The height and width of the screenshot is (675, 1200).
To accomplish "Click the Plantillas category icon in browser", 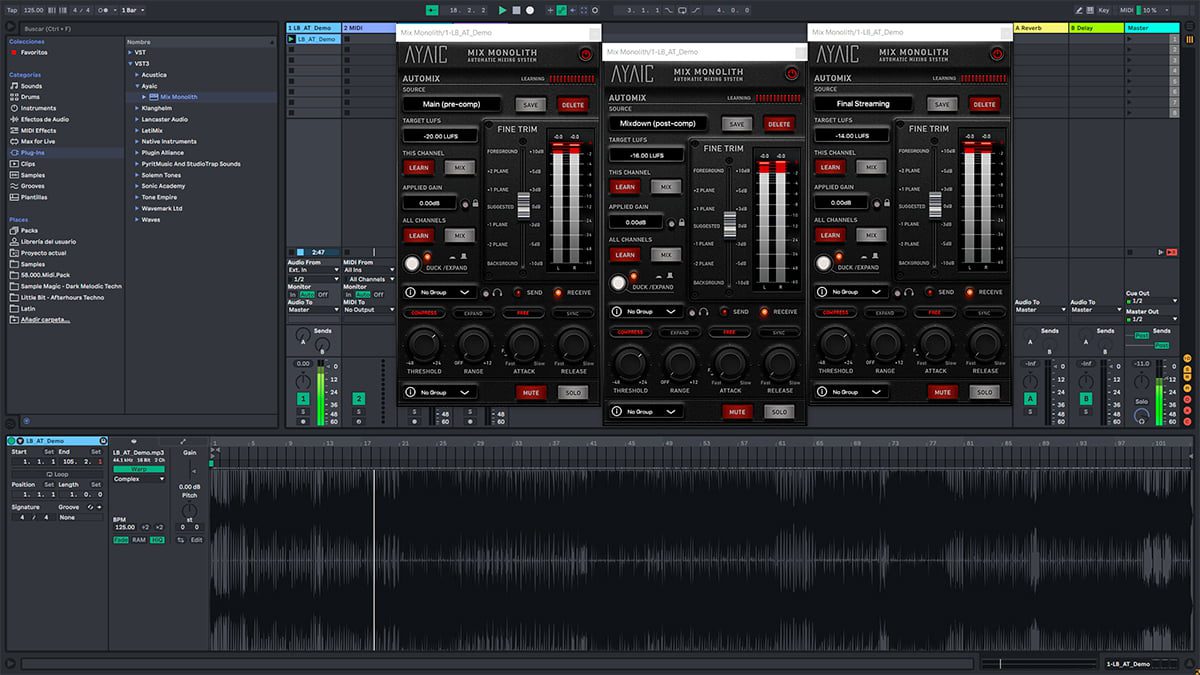I will pyautogui.click(x=13, y=197).
